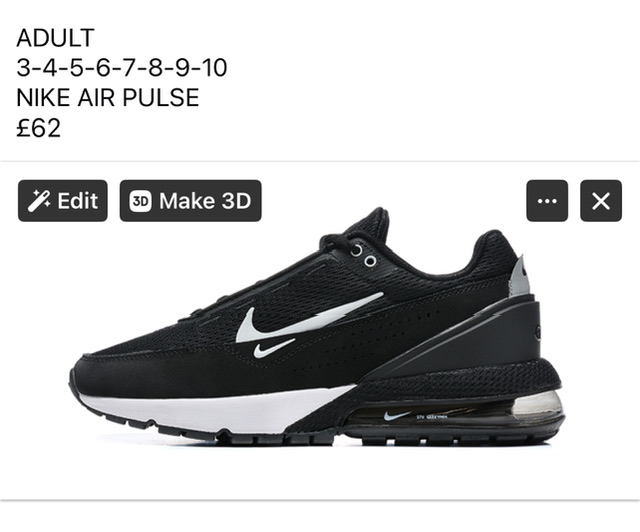Click the ADULT text line
Image resolution: width=640 pixels, height=532 pixels.
tap(56, 38)
